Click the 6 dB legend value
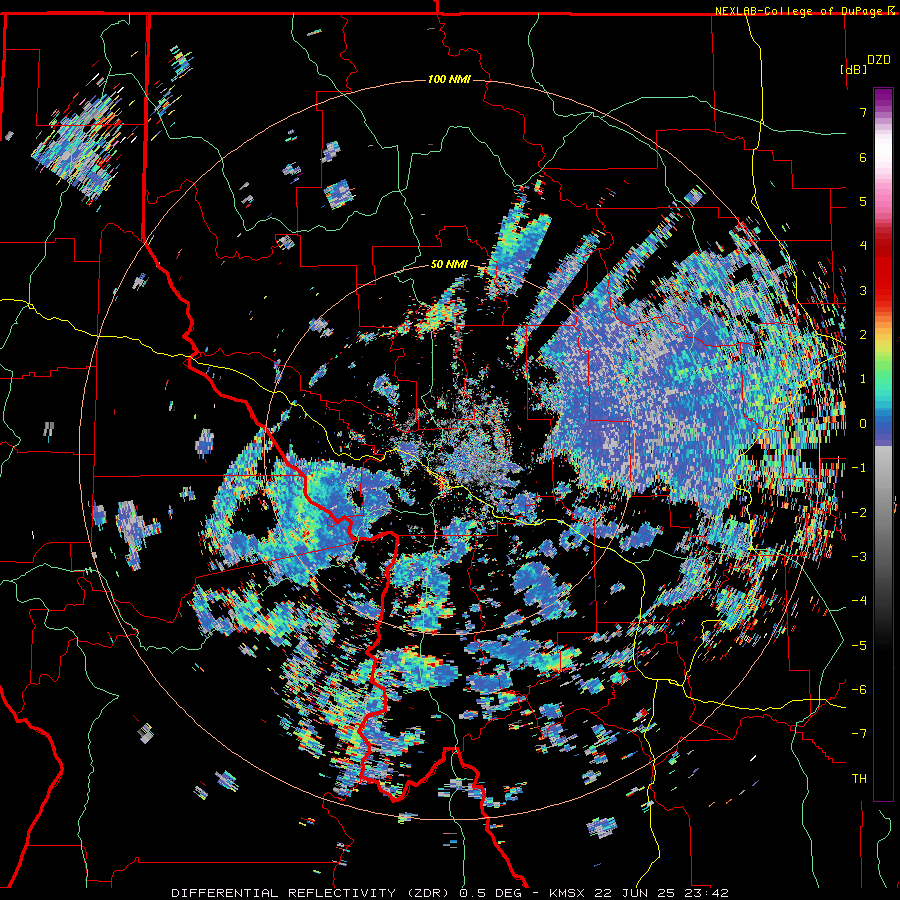 [x=863, y=157]
